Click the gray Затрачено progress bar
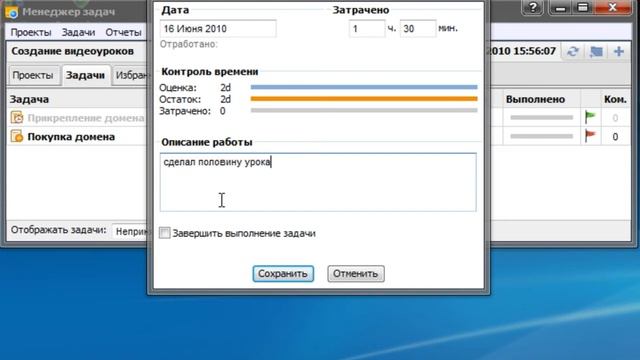This screenshot has height=360, width=640. tap(364, 110)
